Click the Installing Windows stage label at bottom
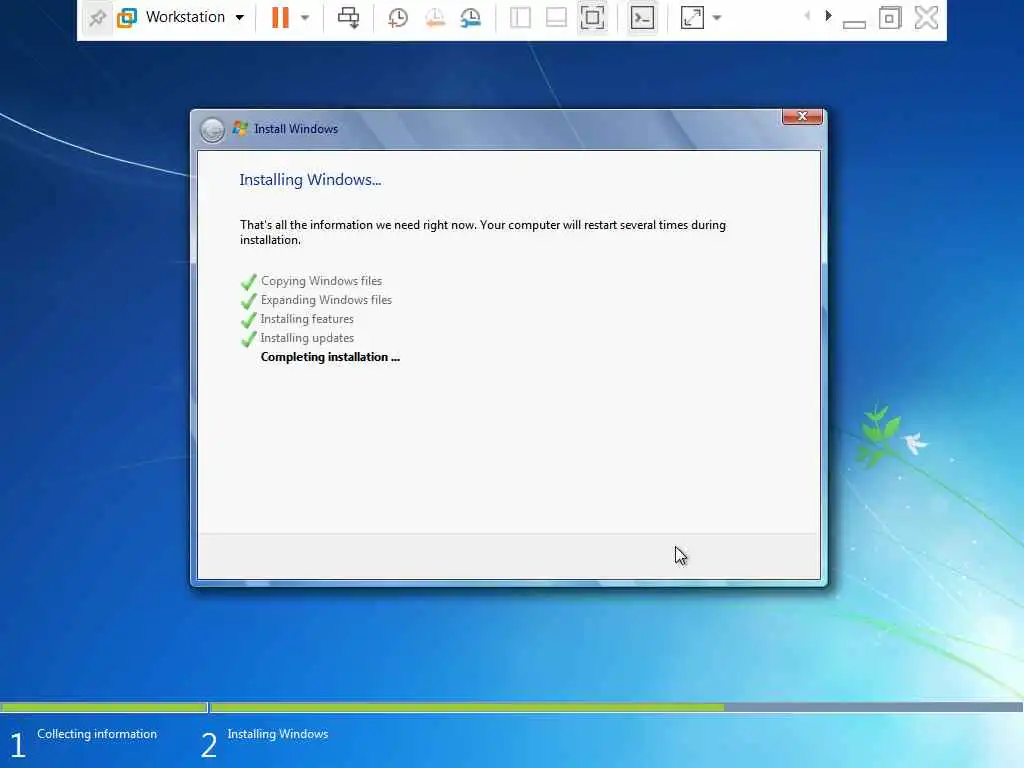1024x768 pixels. pyautogui.click(x=278, y=734)
